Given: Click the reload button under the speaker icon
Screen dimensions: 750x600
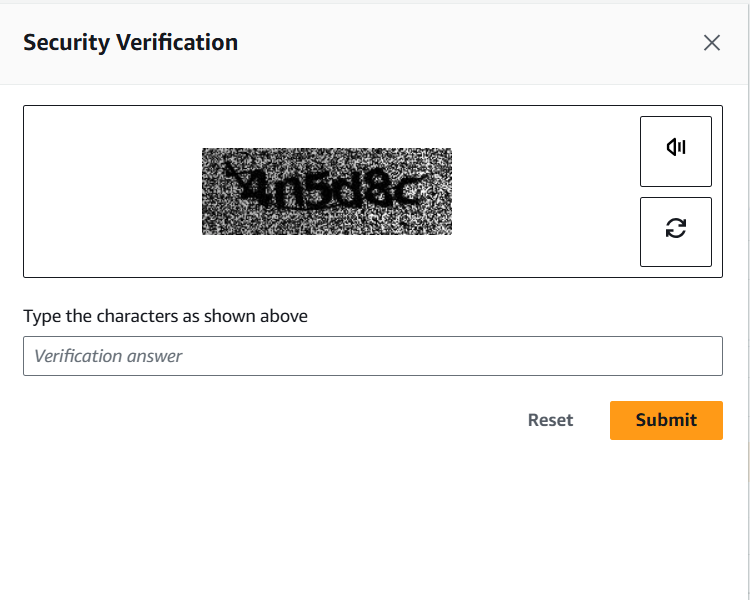Looking at the screenshot, I should click(x=676, y=231).
